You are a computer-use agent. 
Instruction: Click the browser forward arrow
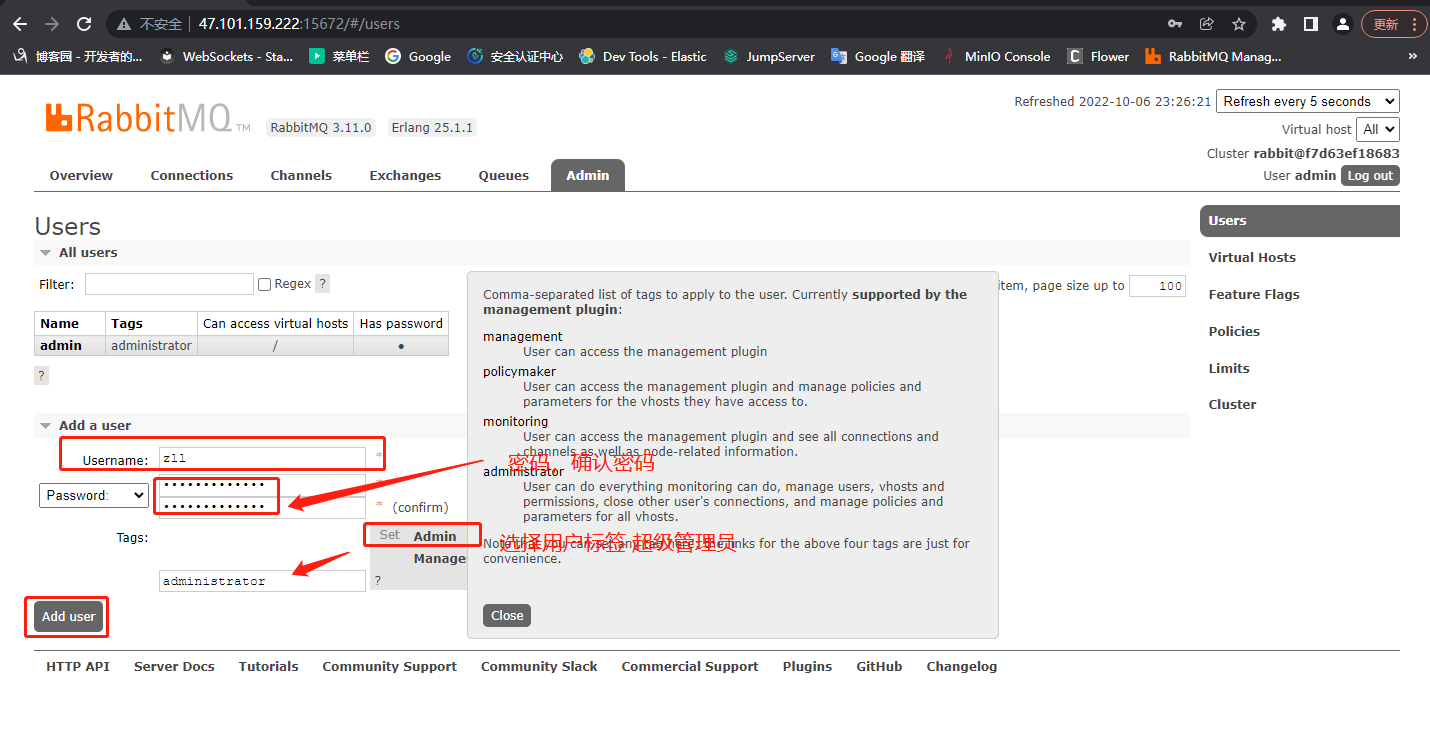click(52, 24)
